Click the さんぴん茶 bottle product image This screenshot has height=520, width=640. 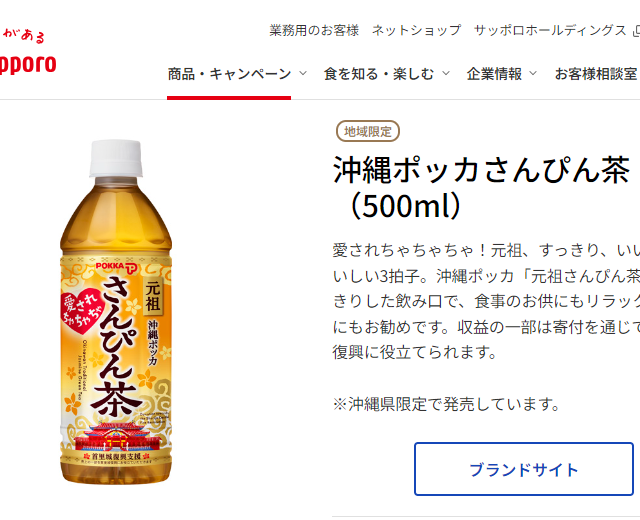[116, 311]
